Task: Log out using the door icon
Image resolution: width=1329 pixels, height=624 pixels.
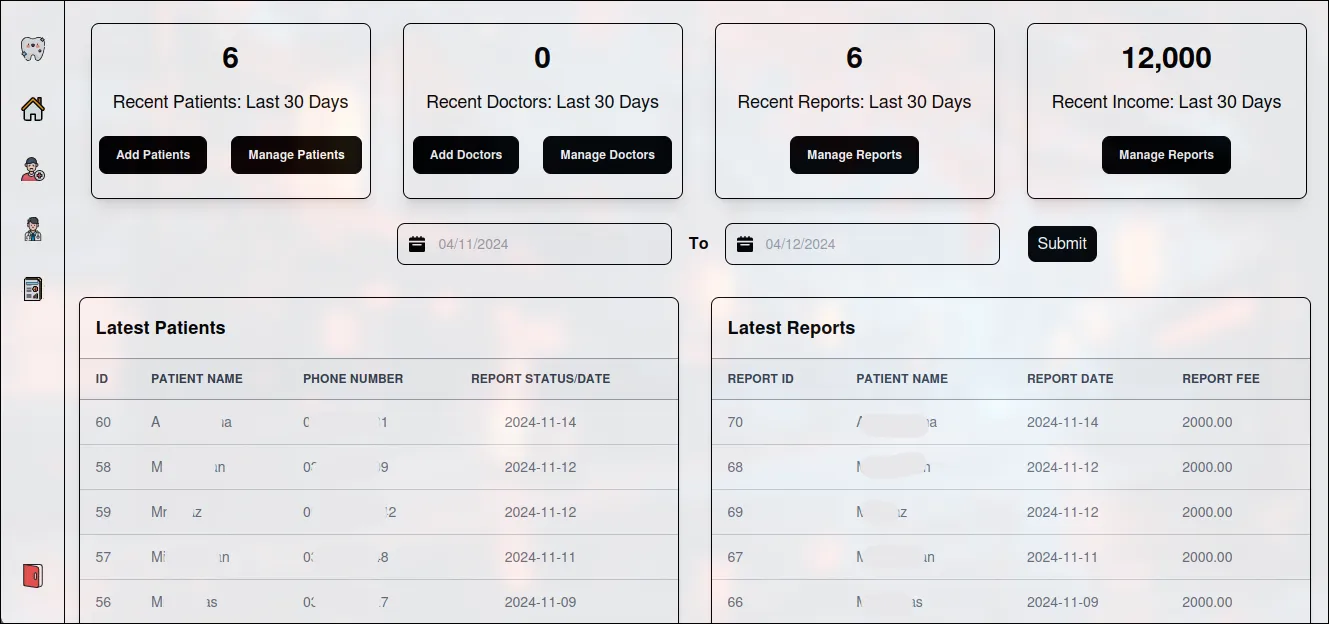Action: (x=33, y=577)
